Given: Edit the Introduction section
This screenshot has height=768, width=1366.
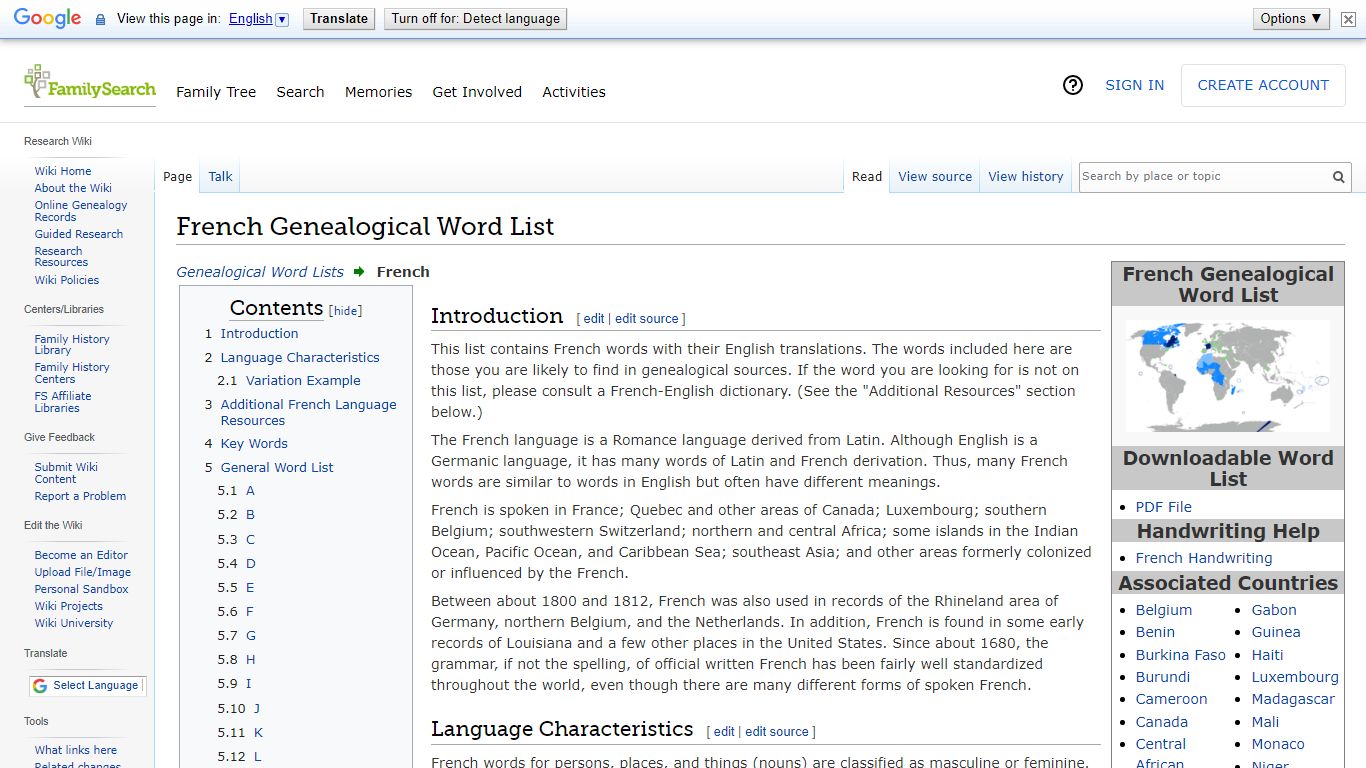Looking at the screenshot, I should 594,319.
